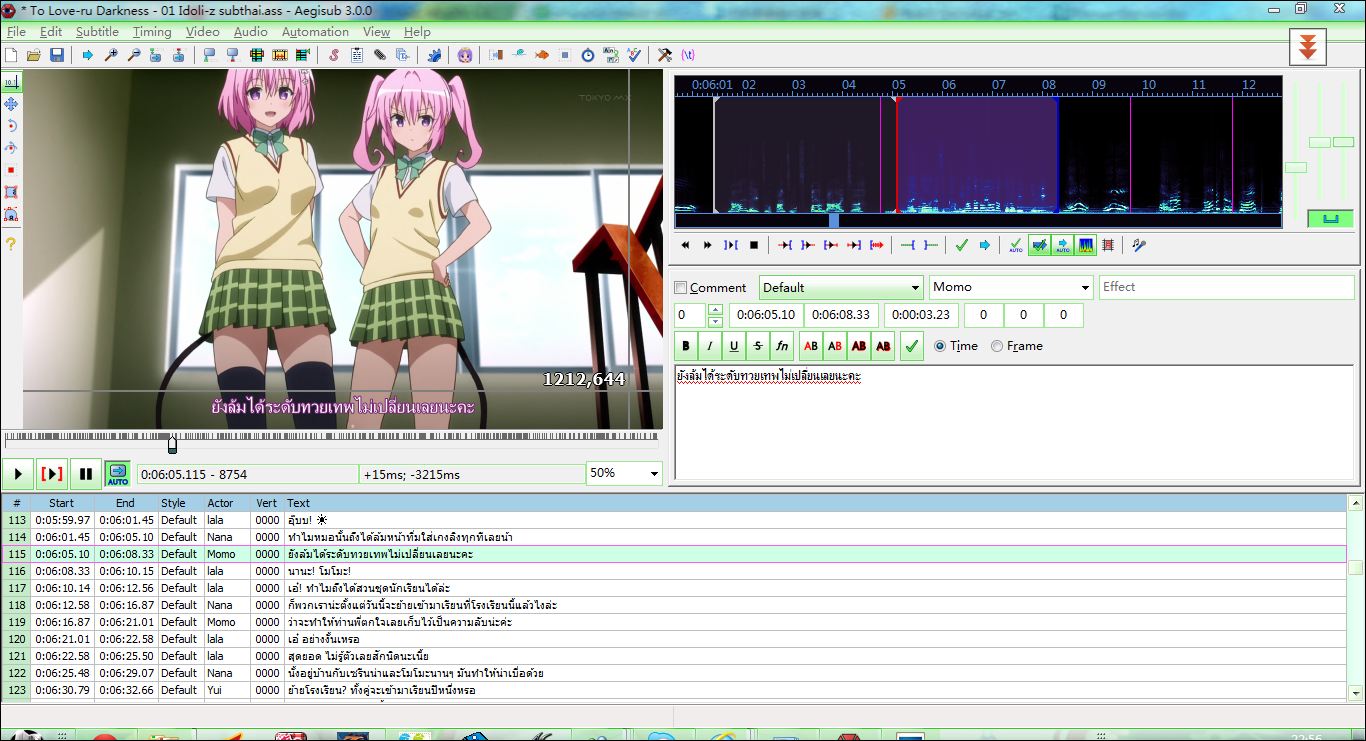Play the video

click(x=17, y=473)
